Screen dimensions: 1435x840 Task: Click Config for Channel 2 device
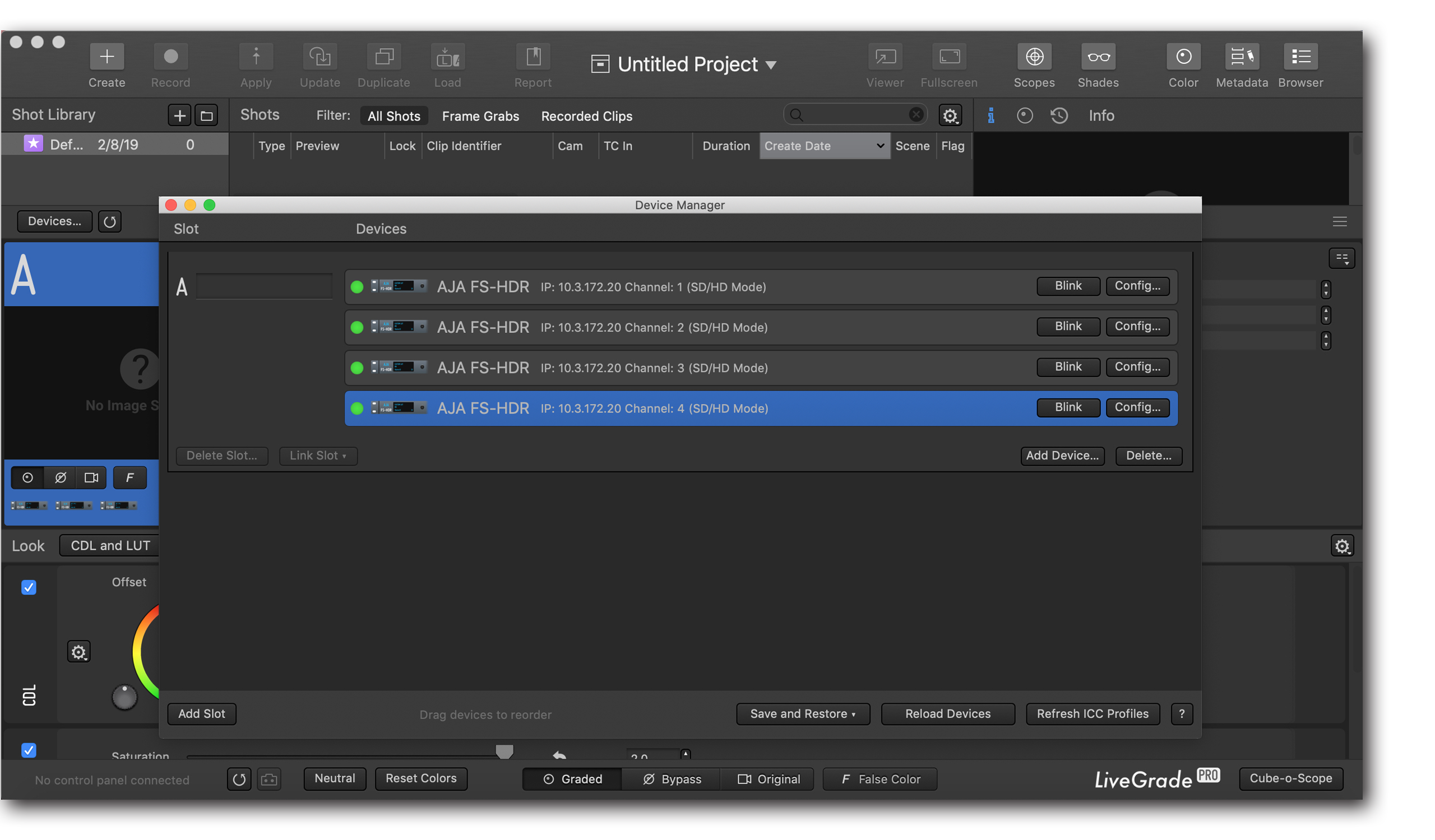coord(1137,326)
